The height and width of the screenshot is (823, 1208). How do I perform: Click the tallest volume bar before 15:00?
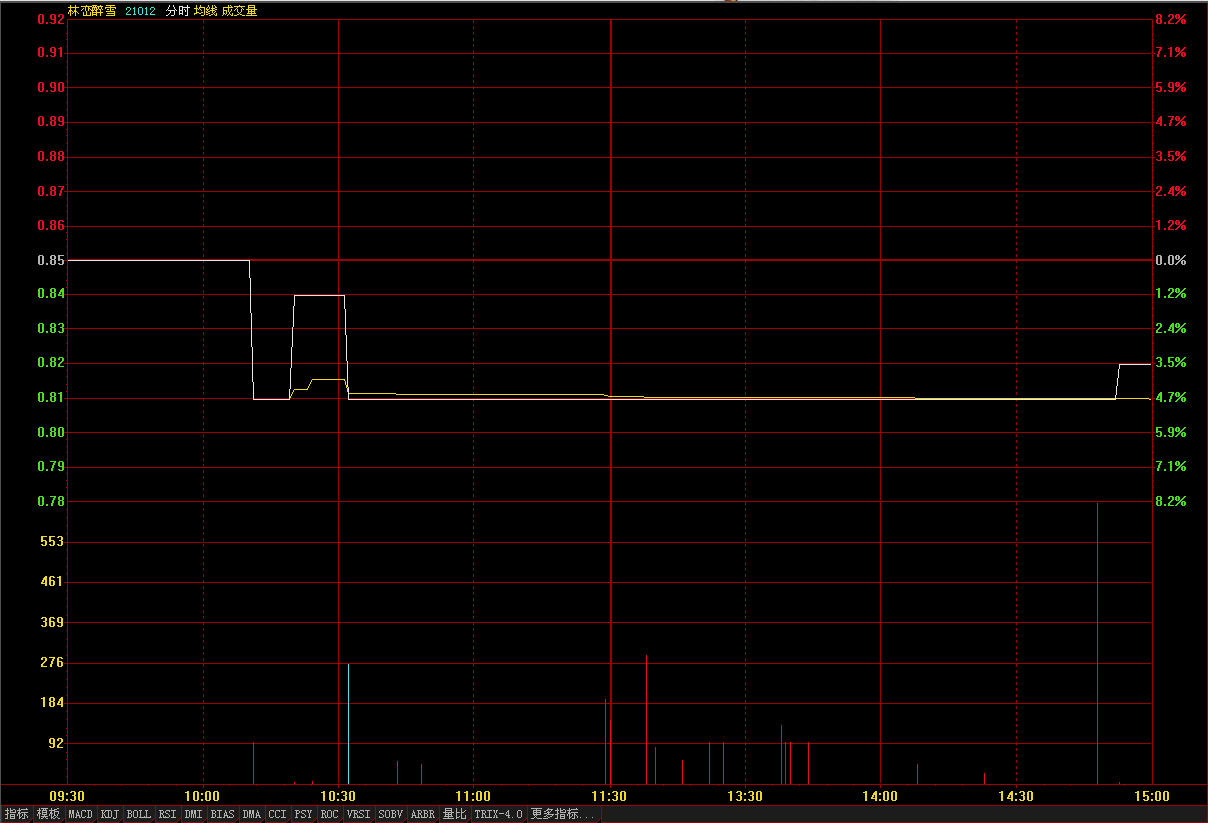(x=1097, y=643)
